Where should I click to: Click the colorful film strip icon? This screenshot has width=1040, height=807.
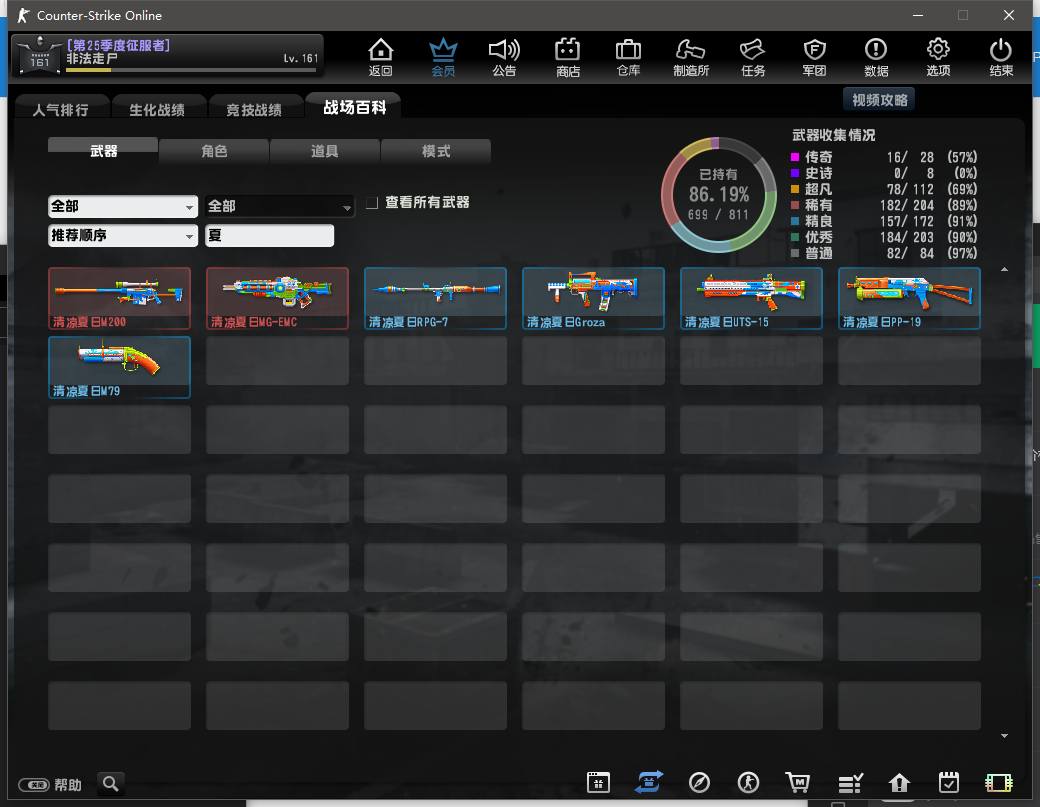point(998,783)
